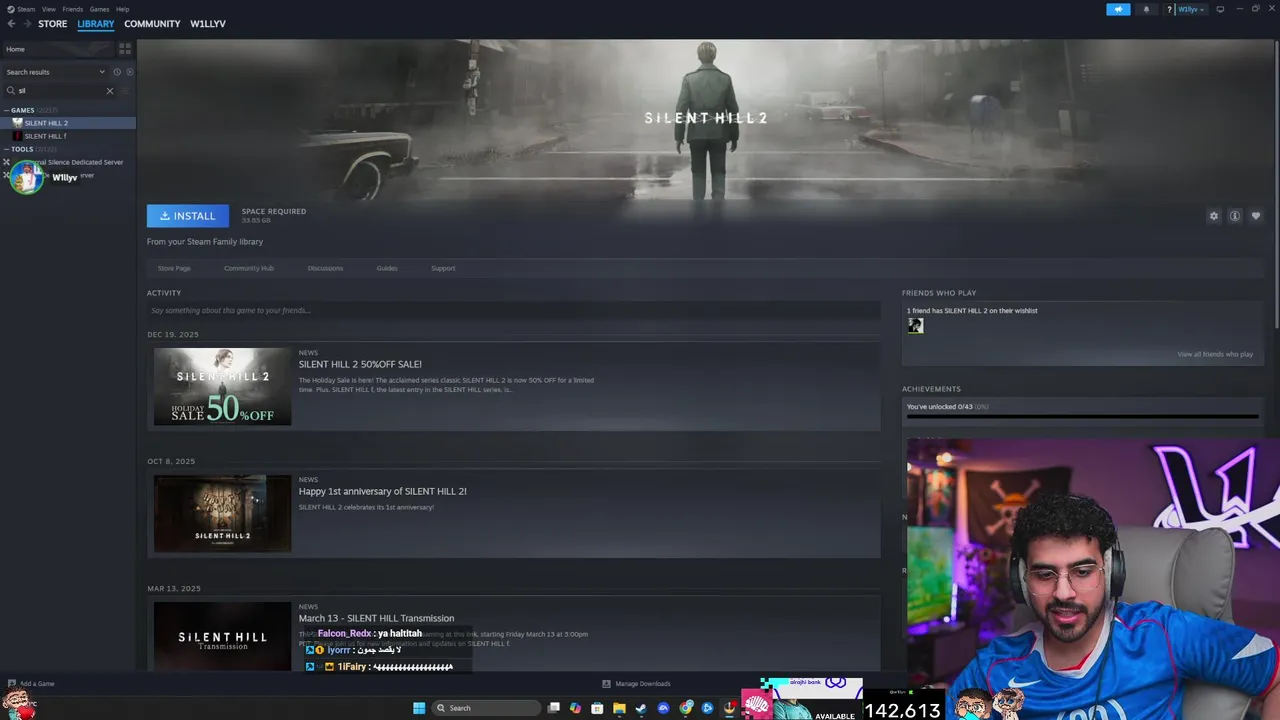Collapse the GAMES category

[20, 110]
